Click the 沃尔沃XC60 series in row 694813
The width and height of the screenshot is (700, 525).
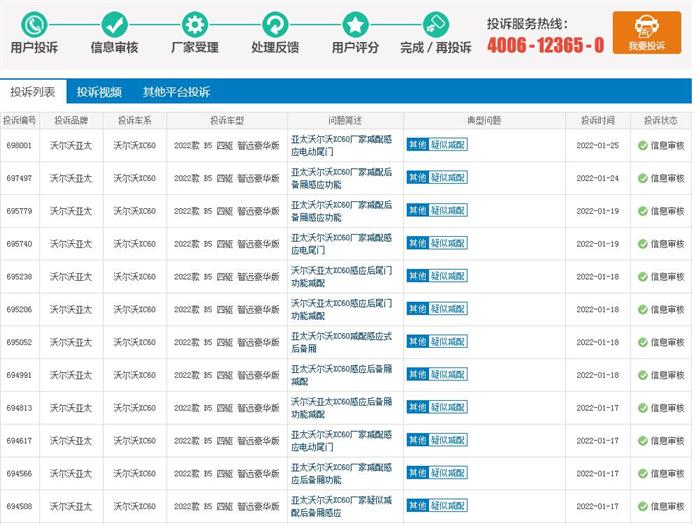pyautogui.click(x=134, y=408)
